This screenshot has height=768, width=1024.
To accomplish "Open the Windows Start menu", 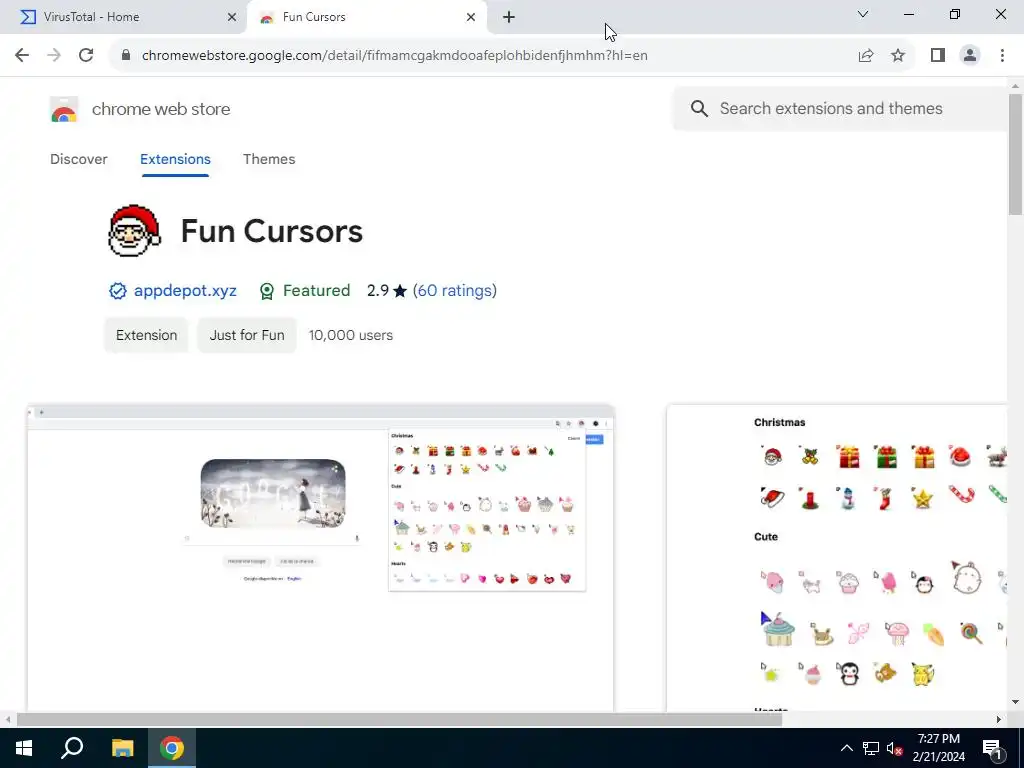I will 24,748.
